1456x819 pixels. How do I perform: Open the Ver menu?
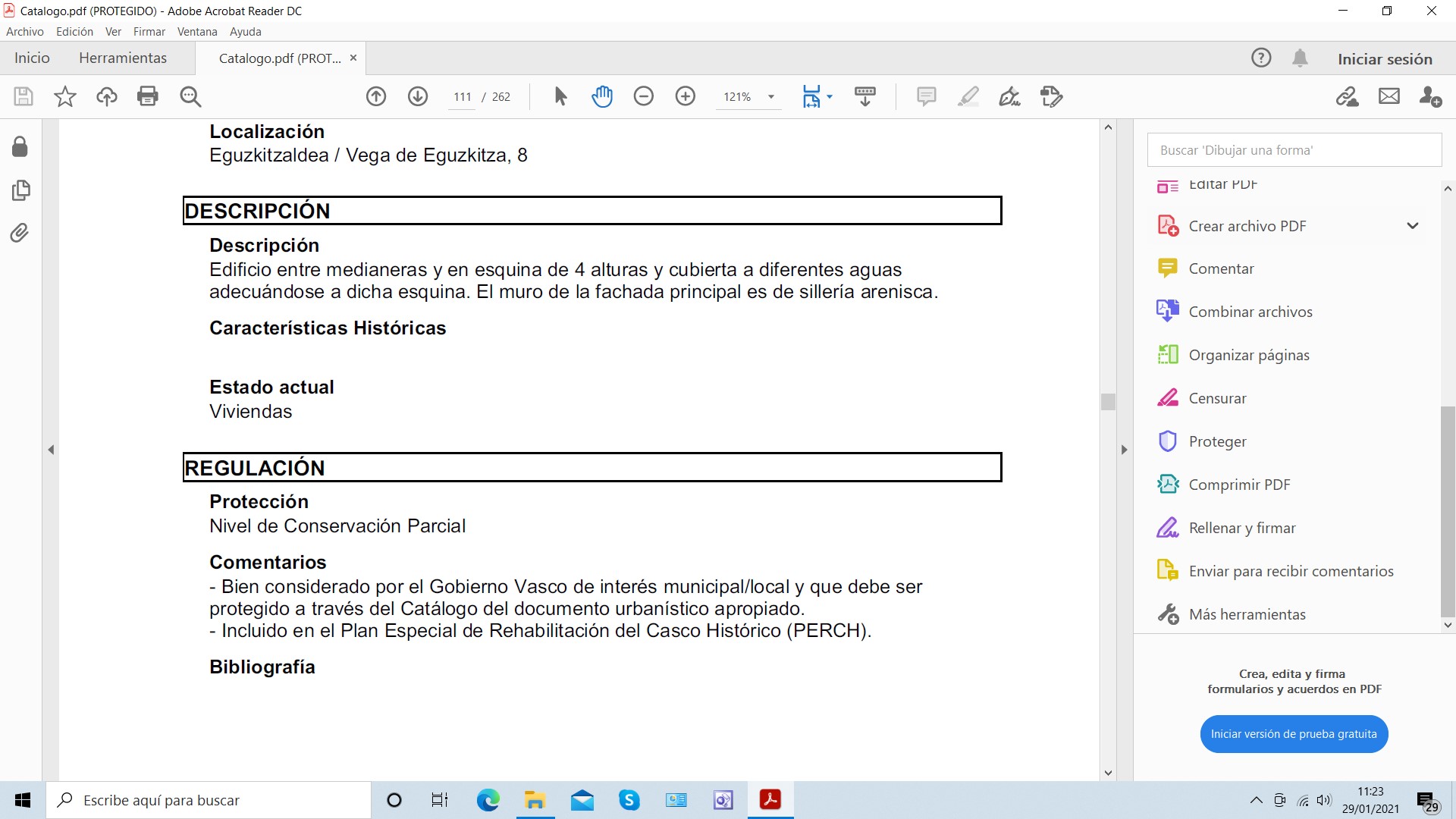(113, 32)
